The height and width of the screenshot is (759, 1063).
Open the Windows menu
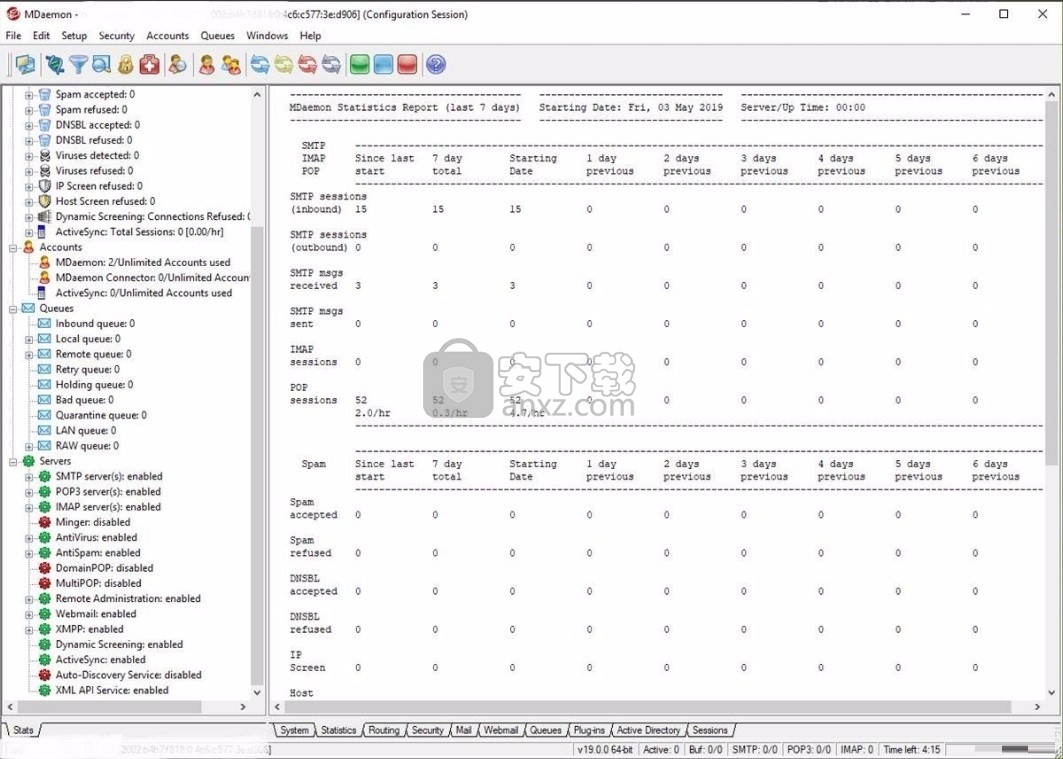(267, 36)
